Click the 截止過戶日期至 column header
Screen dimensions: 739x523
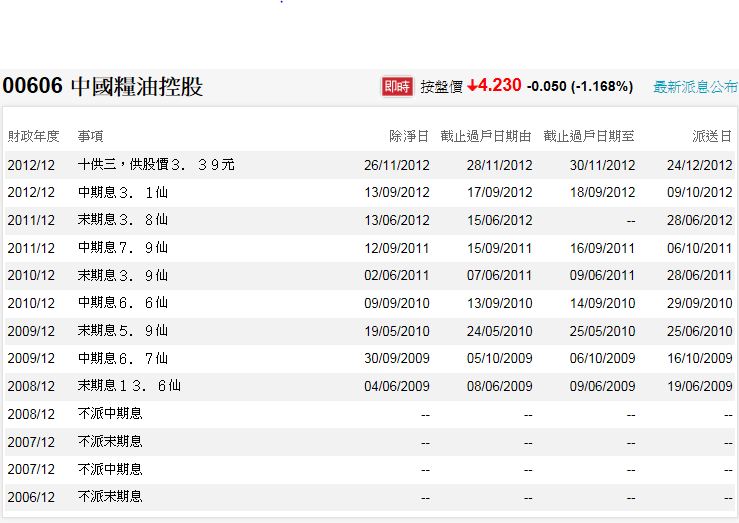589,136
